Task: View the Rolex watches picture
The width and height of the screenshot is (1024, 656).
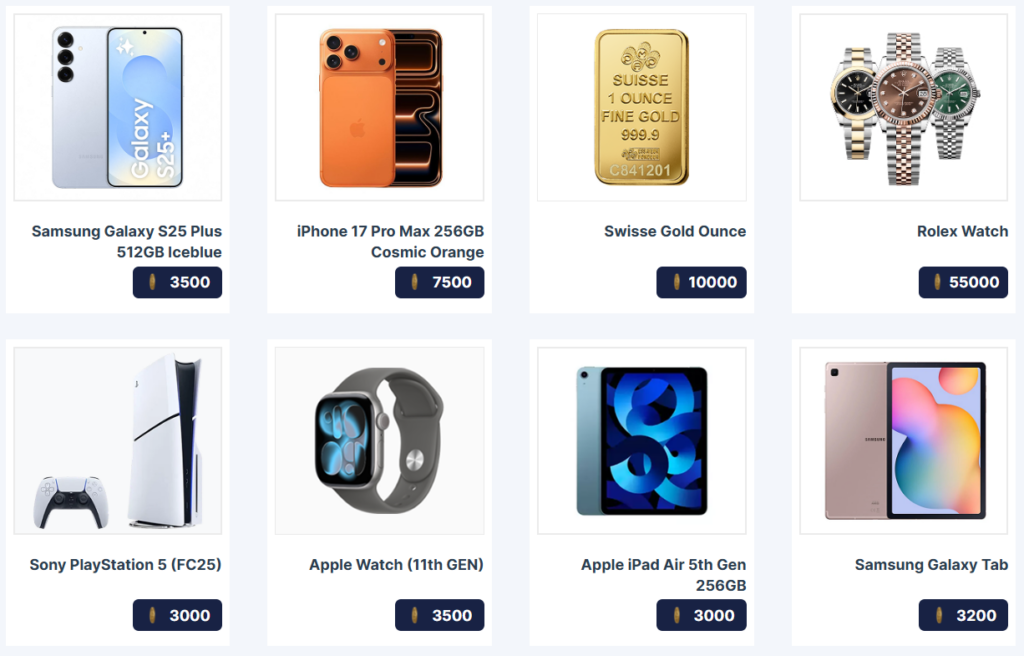Action: coord(904,107)
